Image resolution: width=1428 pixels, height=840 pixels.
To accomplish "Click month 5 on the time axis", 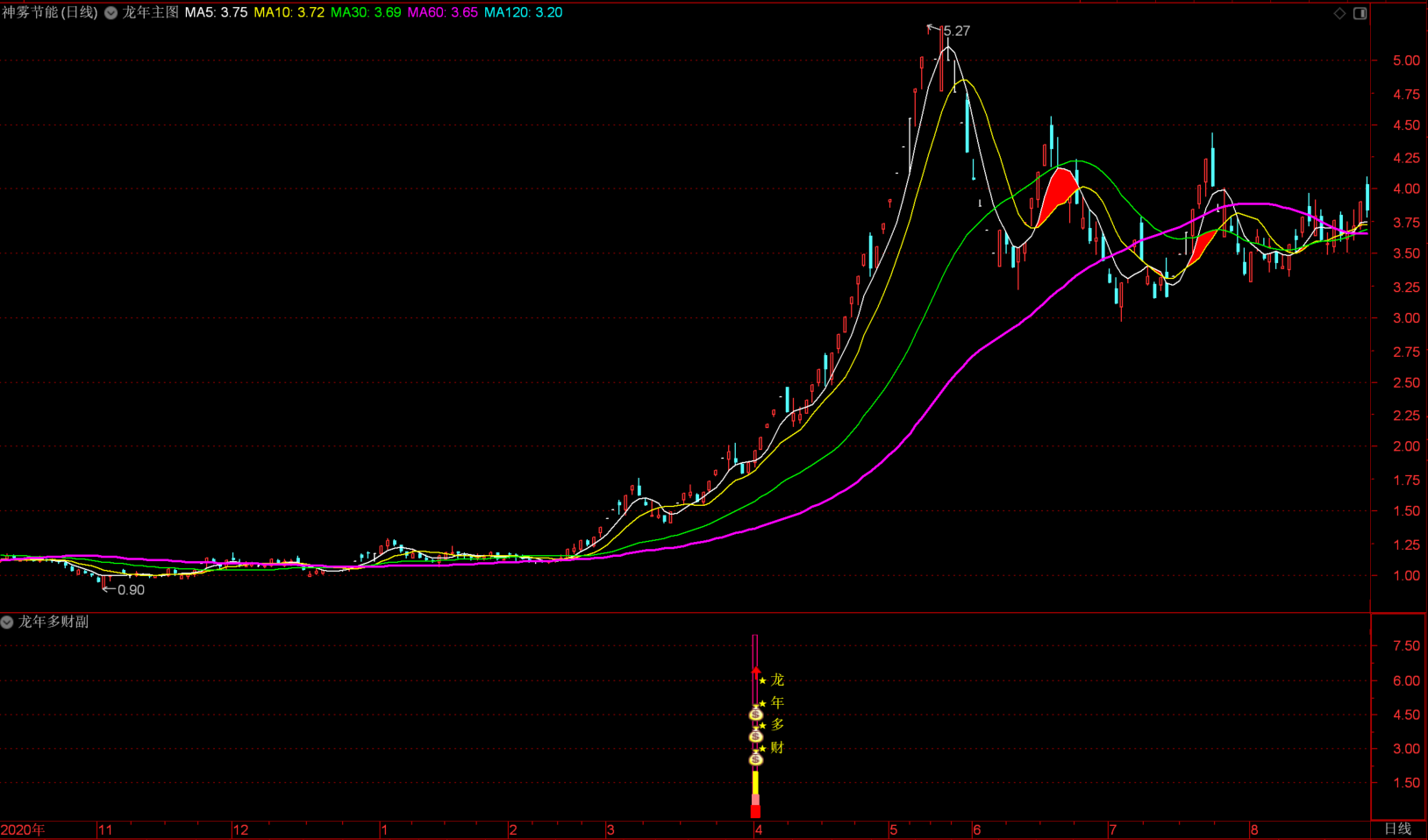I will 894,829.
